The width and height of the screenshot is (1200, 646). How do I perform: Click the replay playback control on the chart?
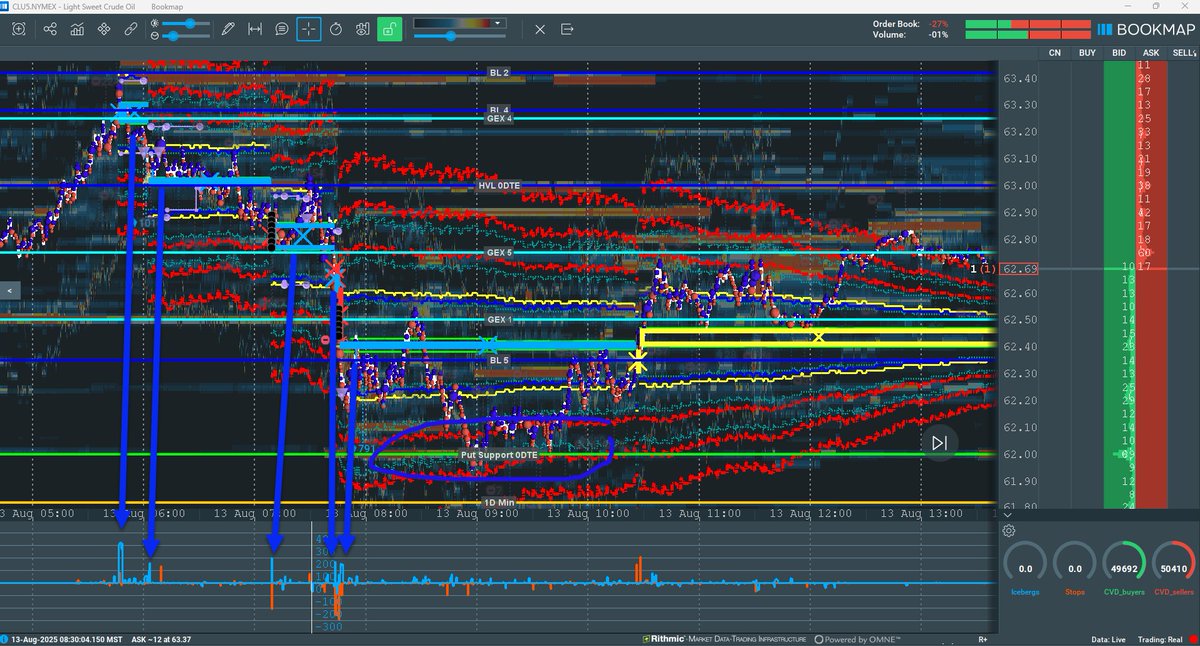click(x=938, y=443)
